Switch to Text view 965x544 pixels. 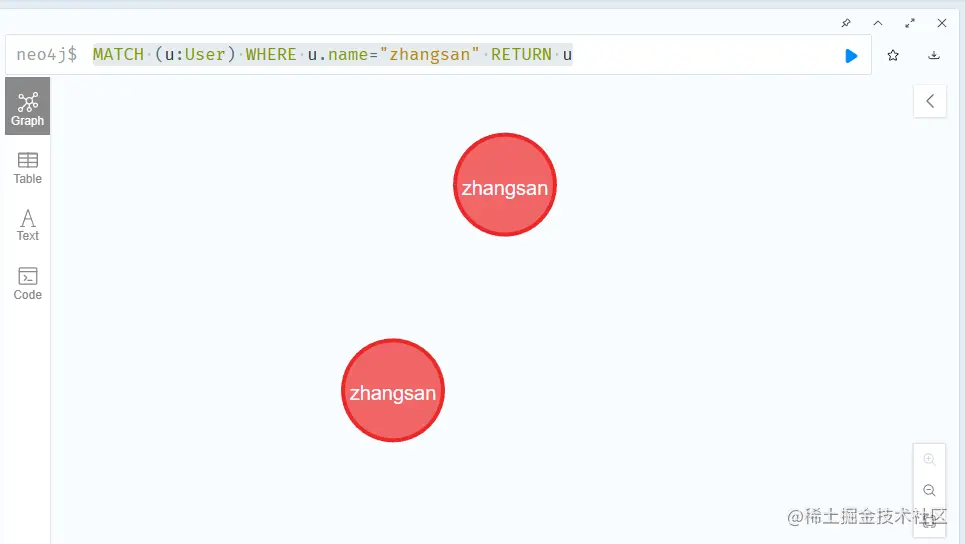pos(28,225)
